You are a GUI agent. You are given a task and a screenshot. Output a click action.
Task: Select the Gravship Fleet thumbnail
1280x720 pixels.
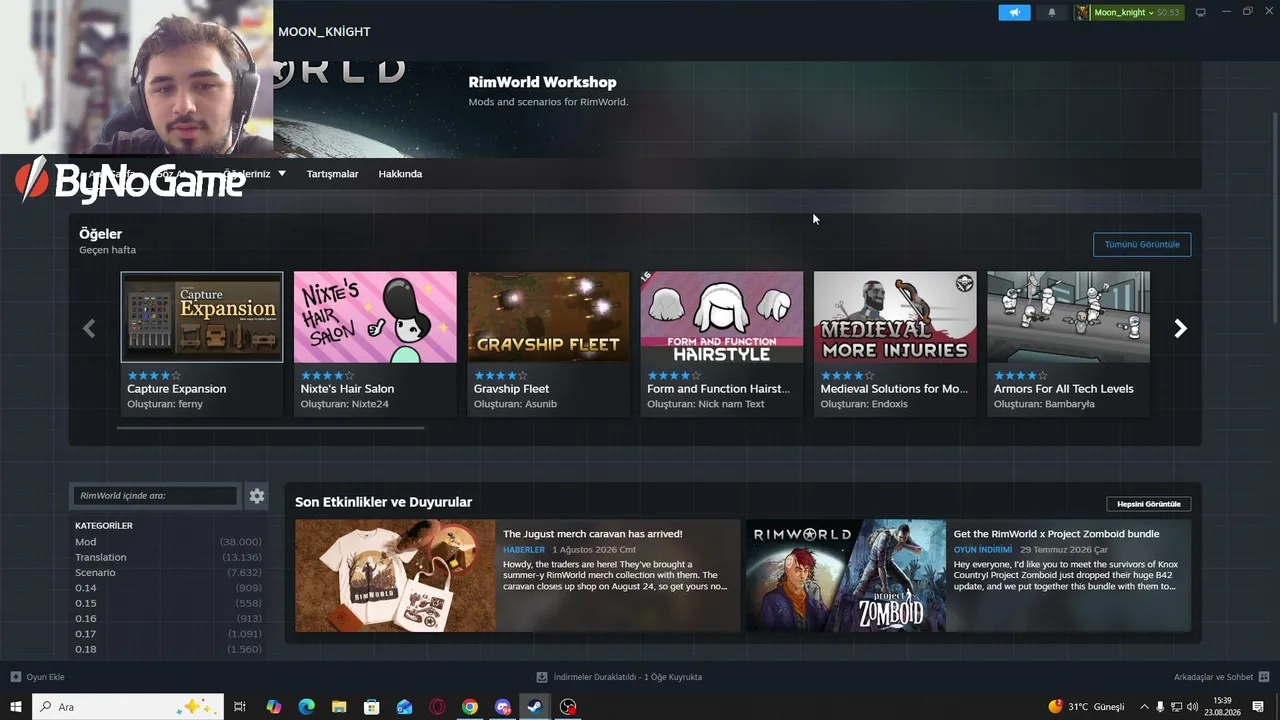coord(549,317)
